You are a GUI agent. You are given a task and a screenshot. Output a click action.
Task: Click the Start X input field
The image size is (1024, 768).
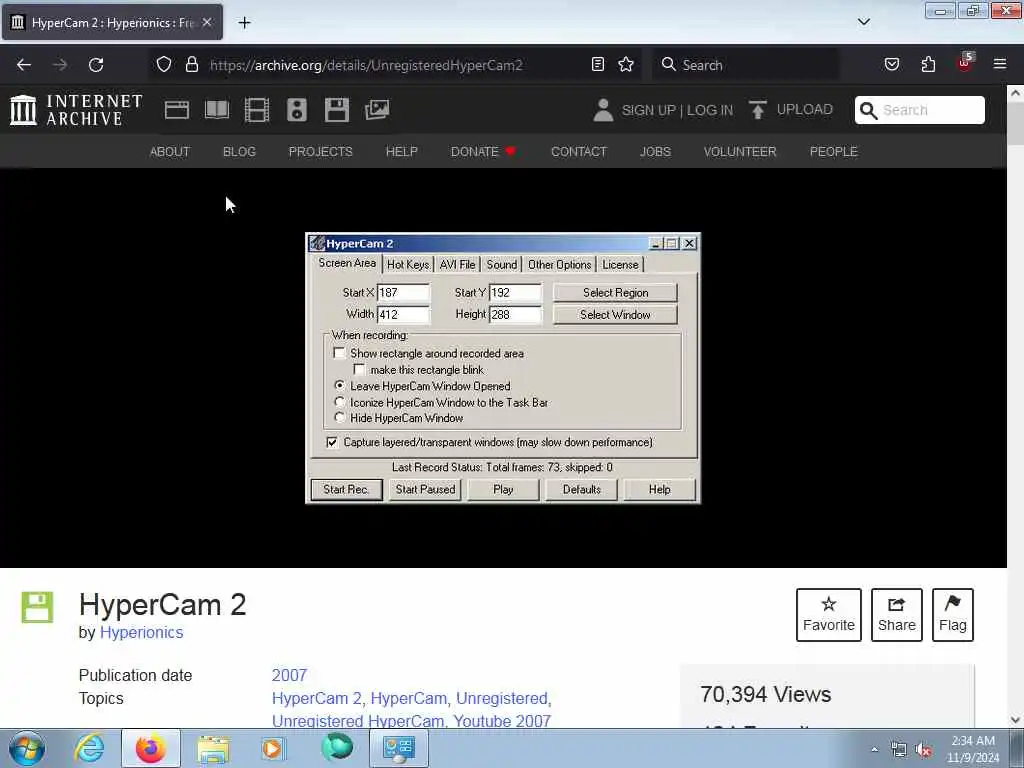tap(403, 293)
